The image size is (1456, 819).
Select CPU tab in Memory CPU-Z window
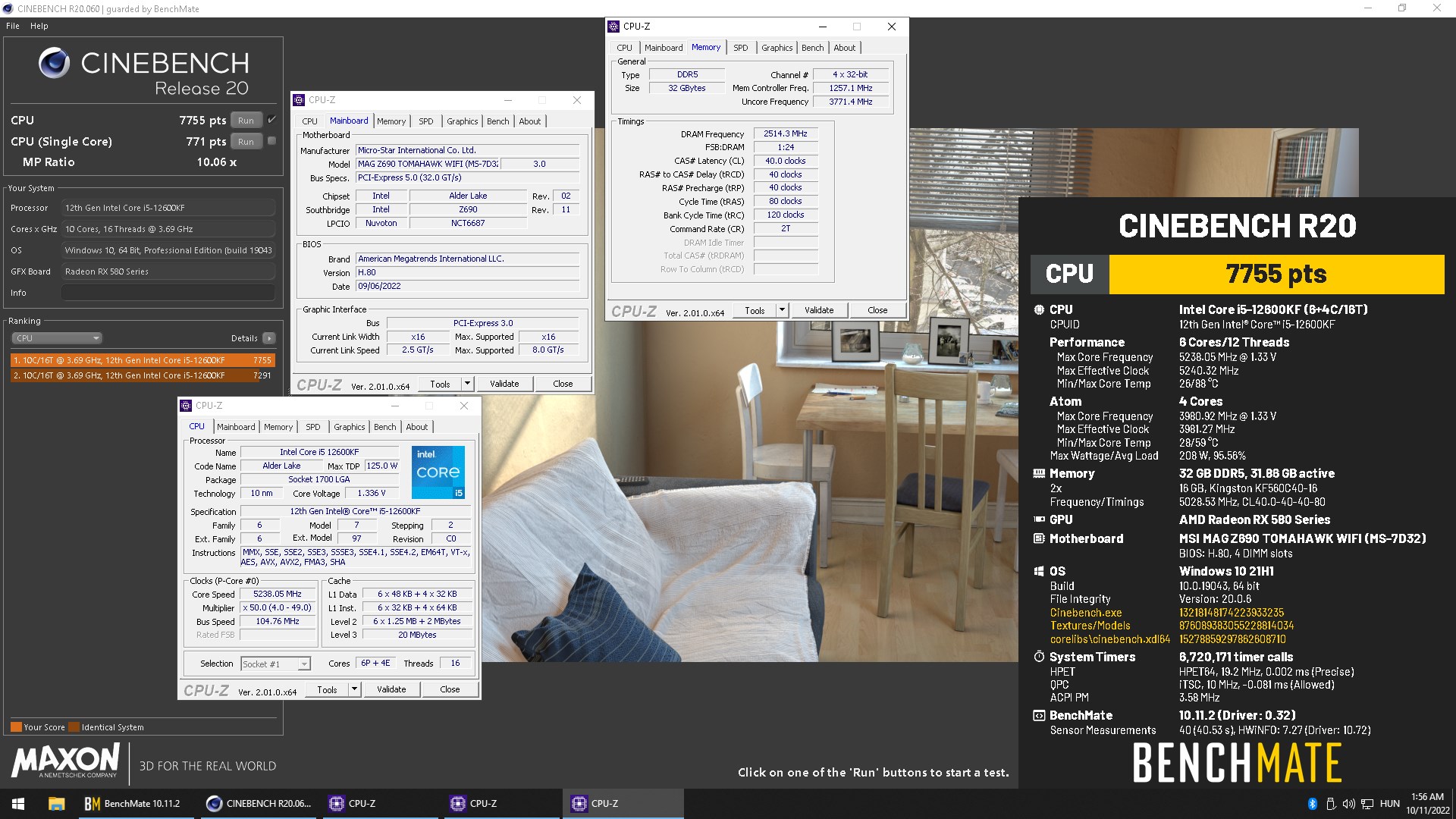[625, 48]
